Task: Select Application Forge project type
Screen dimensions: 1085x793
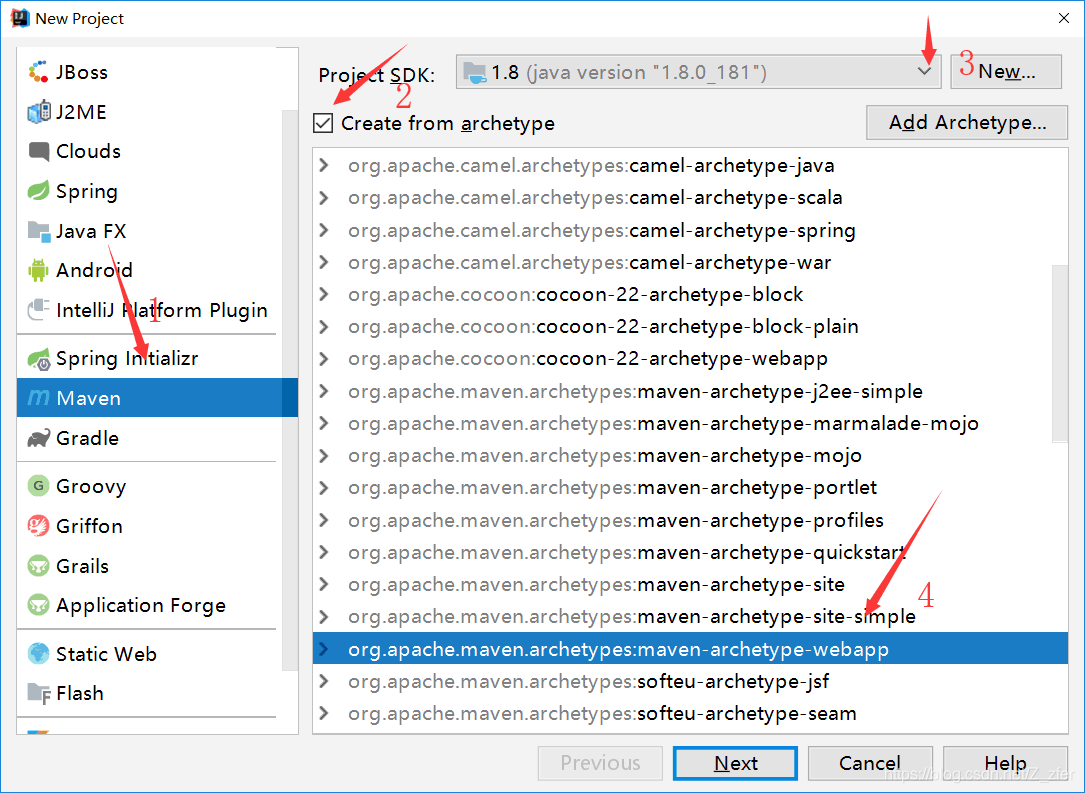Action: coord(149,605)
